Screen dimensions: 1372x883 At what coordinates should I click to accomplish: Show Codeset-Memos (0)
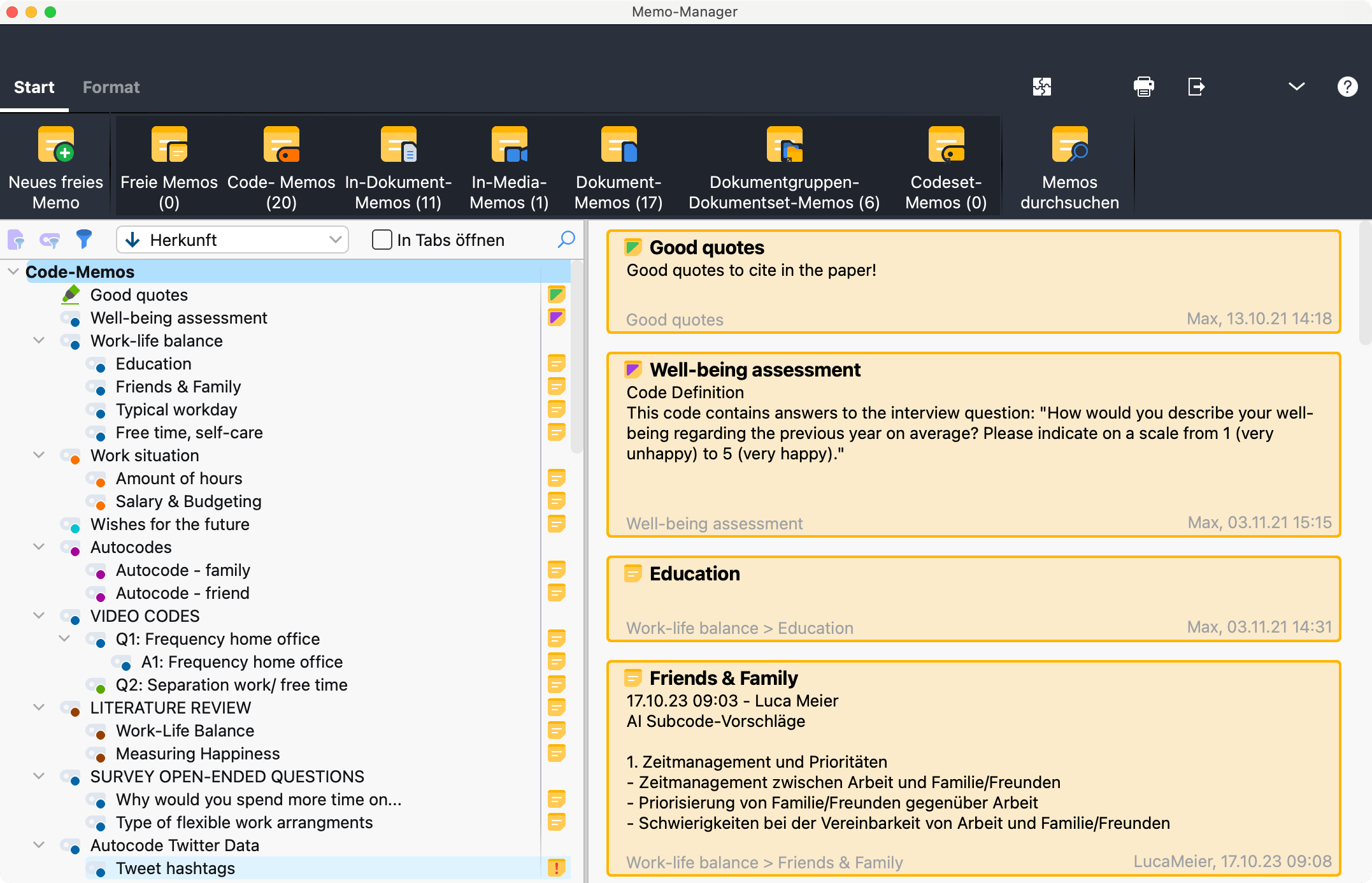946,168
